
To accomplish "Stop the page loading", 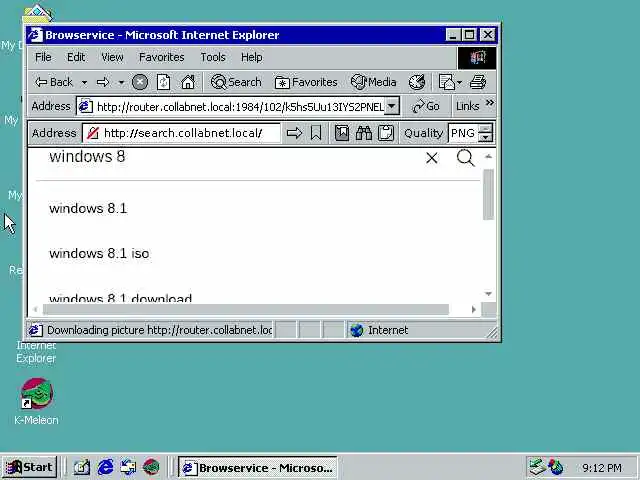I will click(x=140, y=82).
